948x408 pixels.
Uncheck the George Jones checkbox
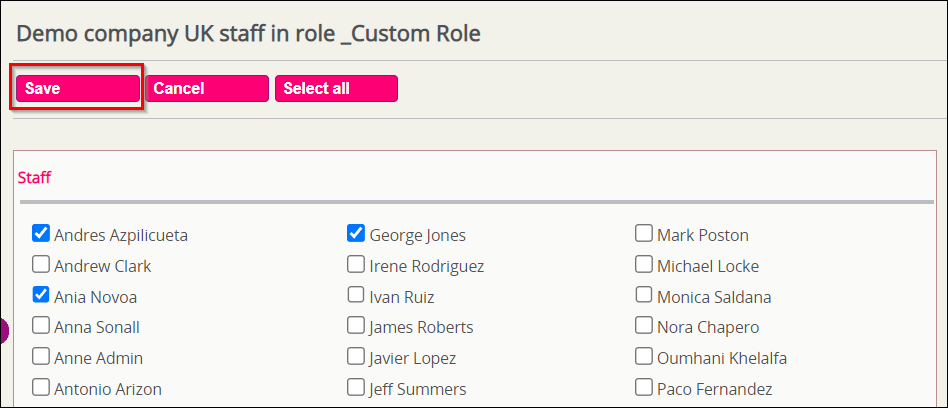click(356, 233)
